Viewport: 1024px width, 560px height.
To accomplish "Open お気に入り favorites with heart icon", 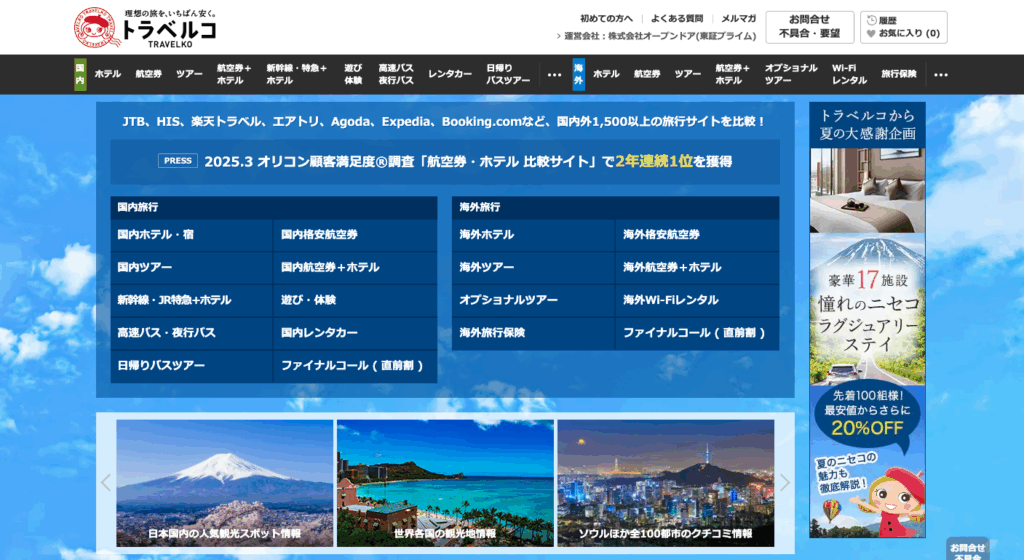I will [x=903, y=33].
